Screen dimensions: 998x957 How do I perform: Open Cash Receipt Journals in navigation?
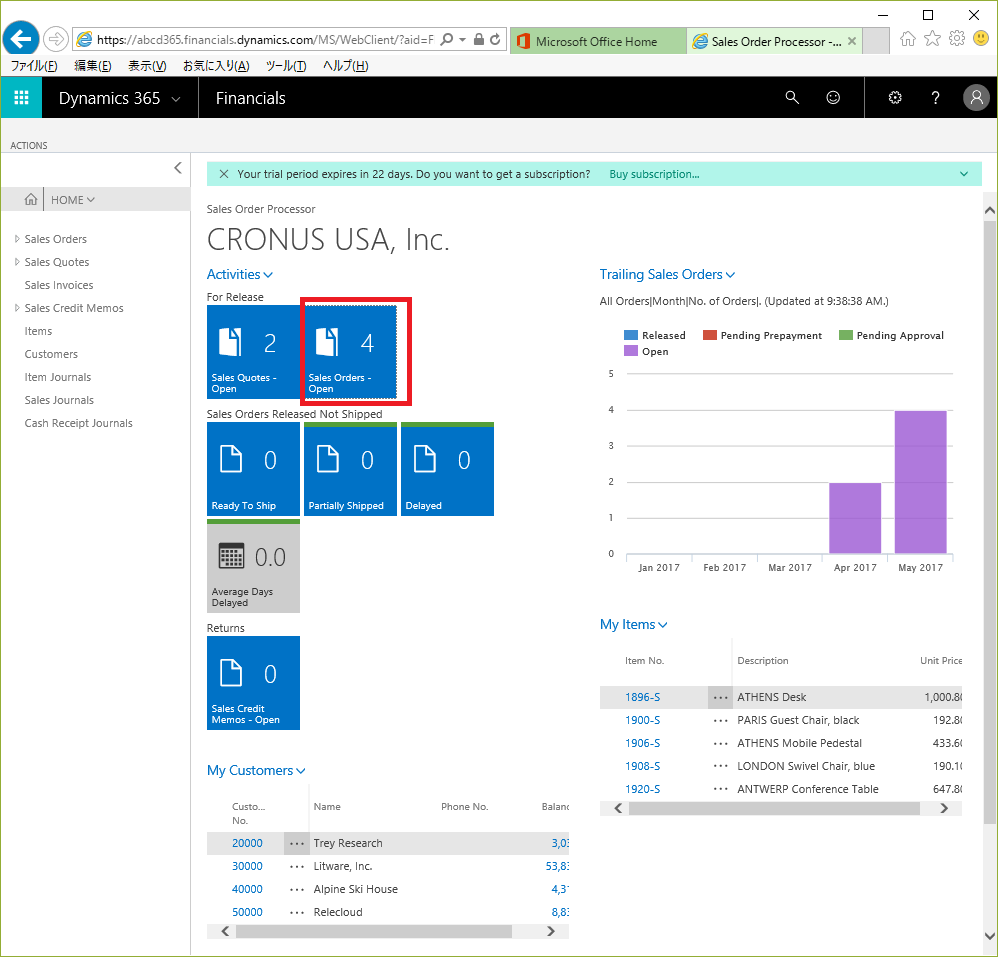coord(78,423)
